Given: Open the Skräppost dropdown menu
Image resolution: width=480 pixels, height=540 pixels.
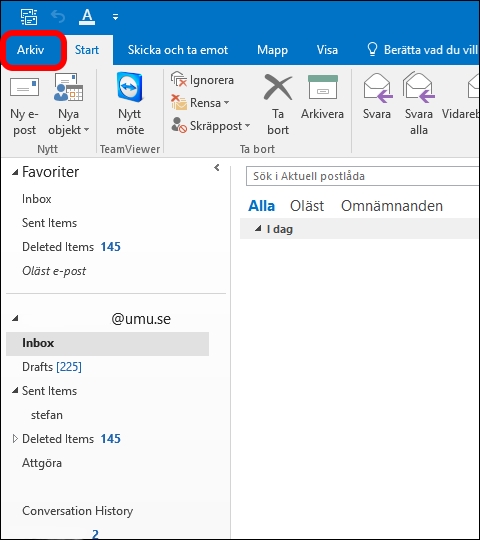Looking at the screenshot, I should tap(210, 126).
